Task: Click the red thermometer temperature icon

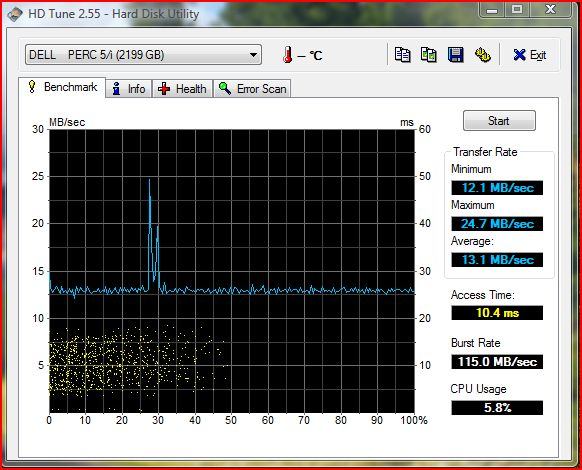Action: point(287,55)
